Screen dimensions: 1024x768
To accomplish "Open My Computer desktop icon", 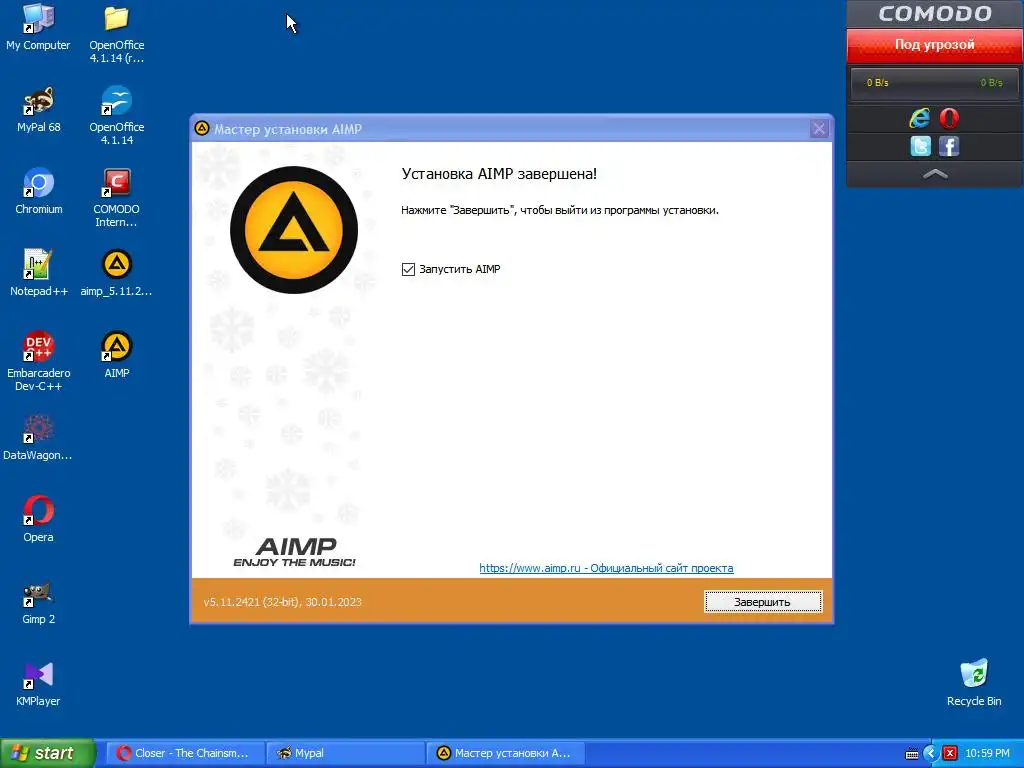I will pos(38,27).
